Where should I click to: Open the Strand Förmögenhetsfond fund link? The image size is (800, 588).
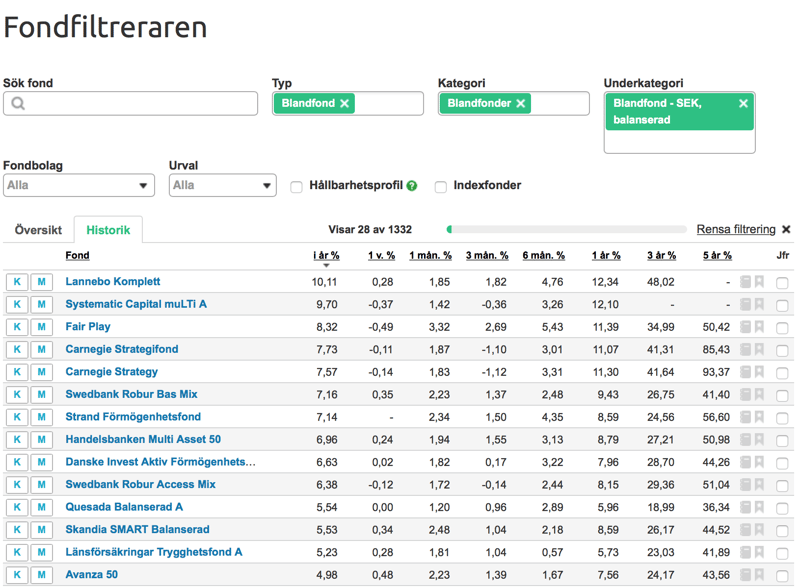(x=133, y=417)
